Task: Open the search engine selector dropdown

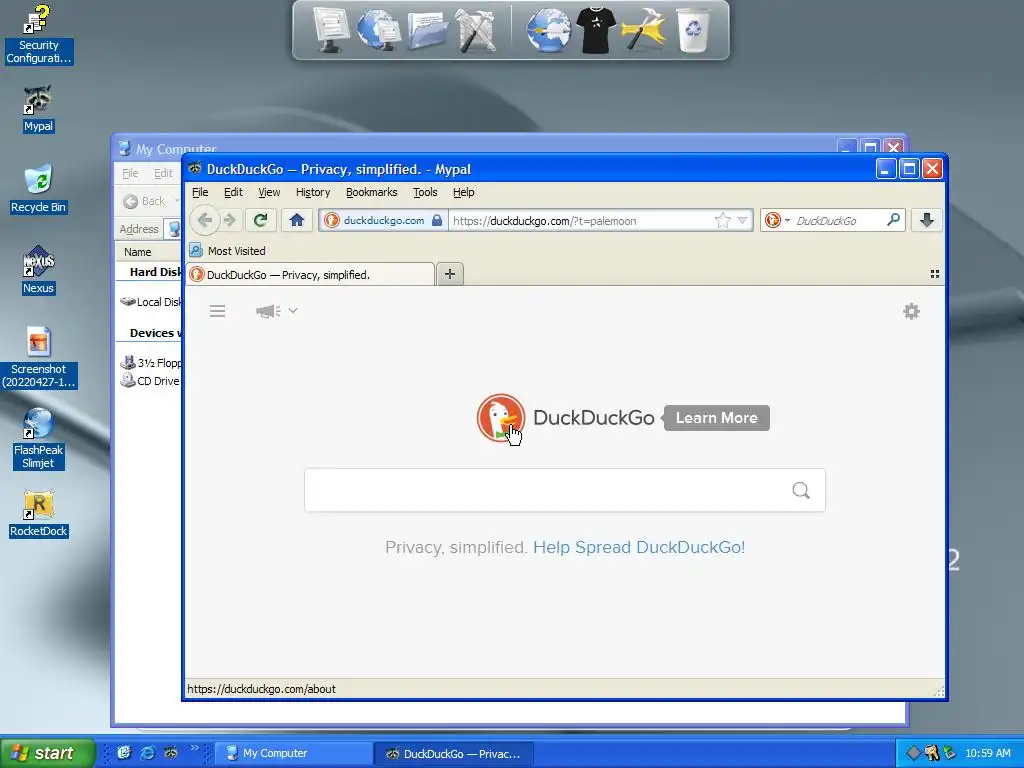Action: pyautogui.click(x=787, y=220)
